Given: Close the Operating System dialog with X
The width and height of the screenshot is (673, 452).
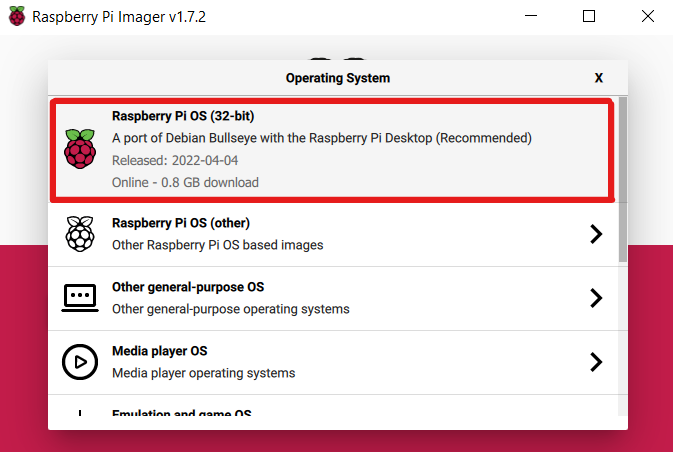Looking at the screenshot, I should coord(599,78).
